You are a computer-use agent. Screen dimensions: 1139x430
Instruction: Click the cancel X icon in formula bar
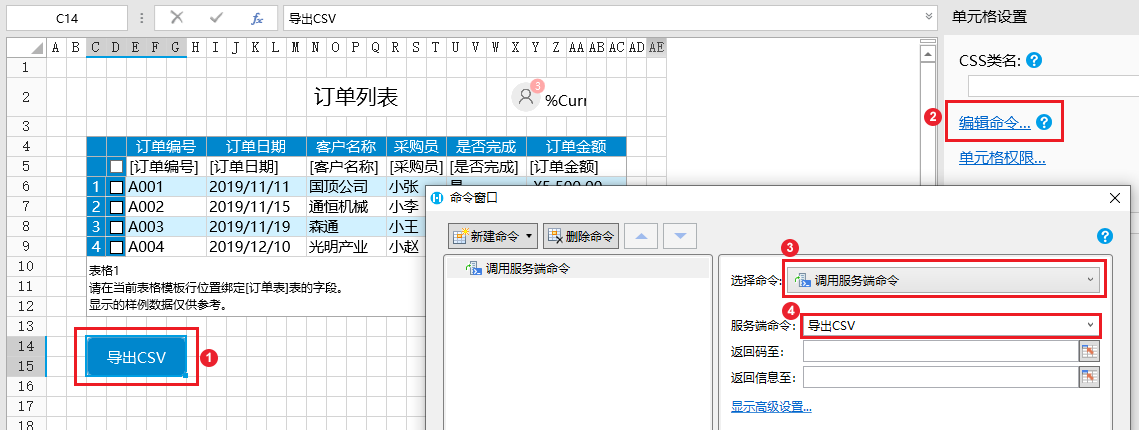pyautogui.click(x=177, y=18)
